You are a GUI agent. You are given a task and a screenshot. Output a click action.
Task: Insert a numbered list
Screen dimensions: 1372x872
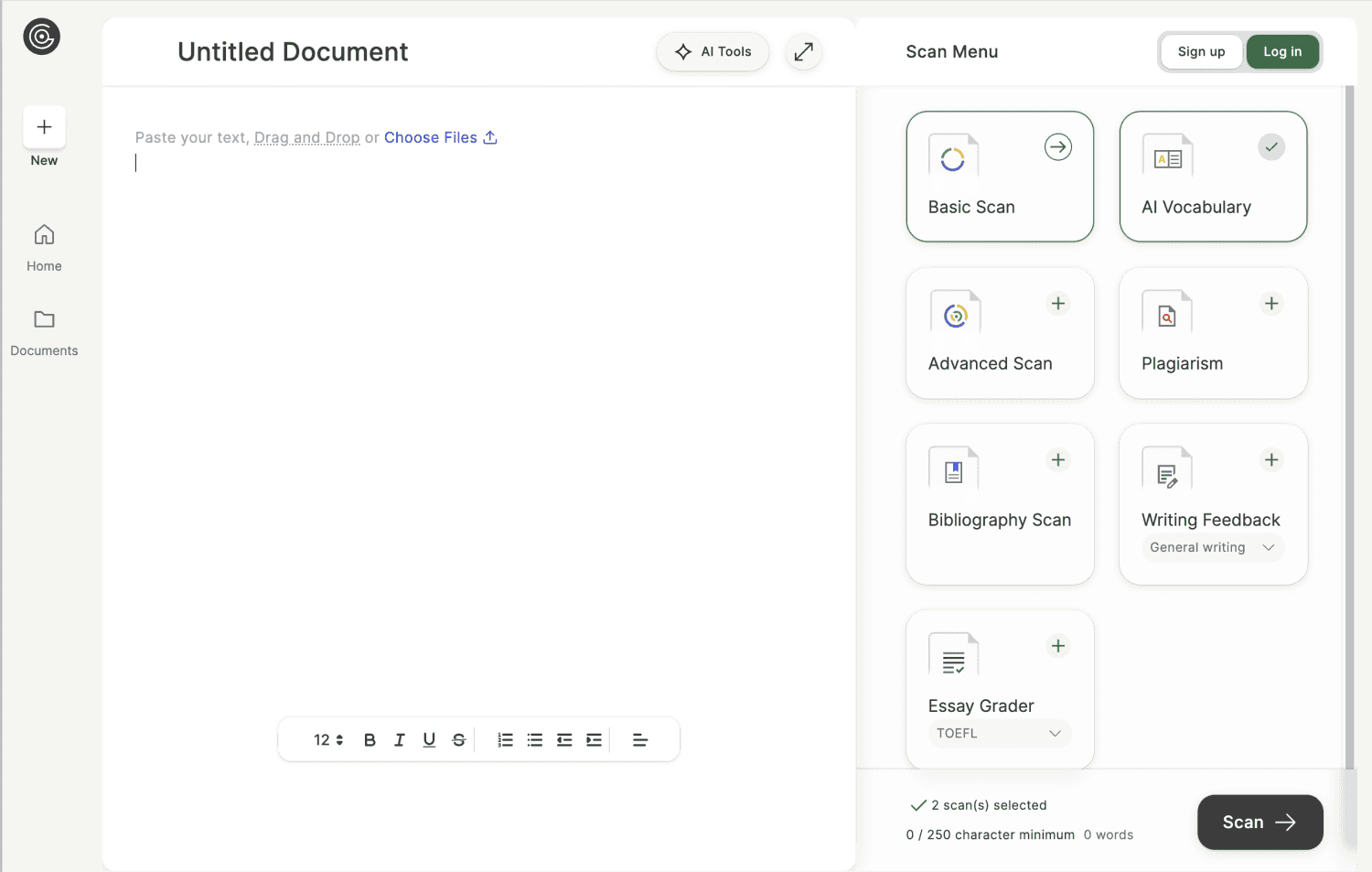pyautogui.click(x=505, y=739)
